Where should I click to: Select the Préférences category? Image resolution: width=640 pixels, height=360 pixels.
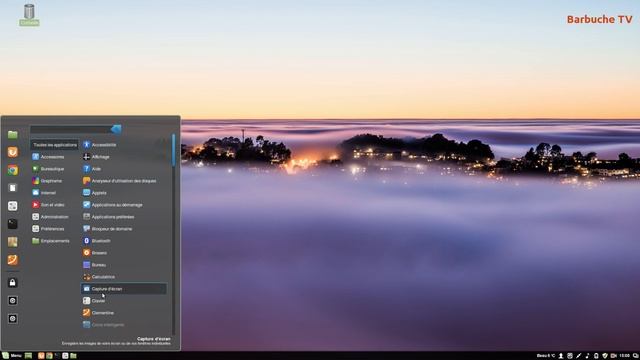tap(48, 229)
